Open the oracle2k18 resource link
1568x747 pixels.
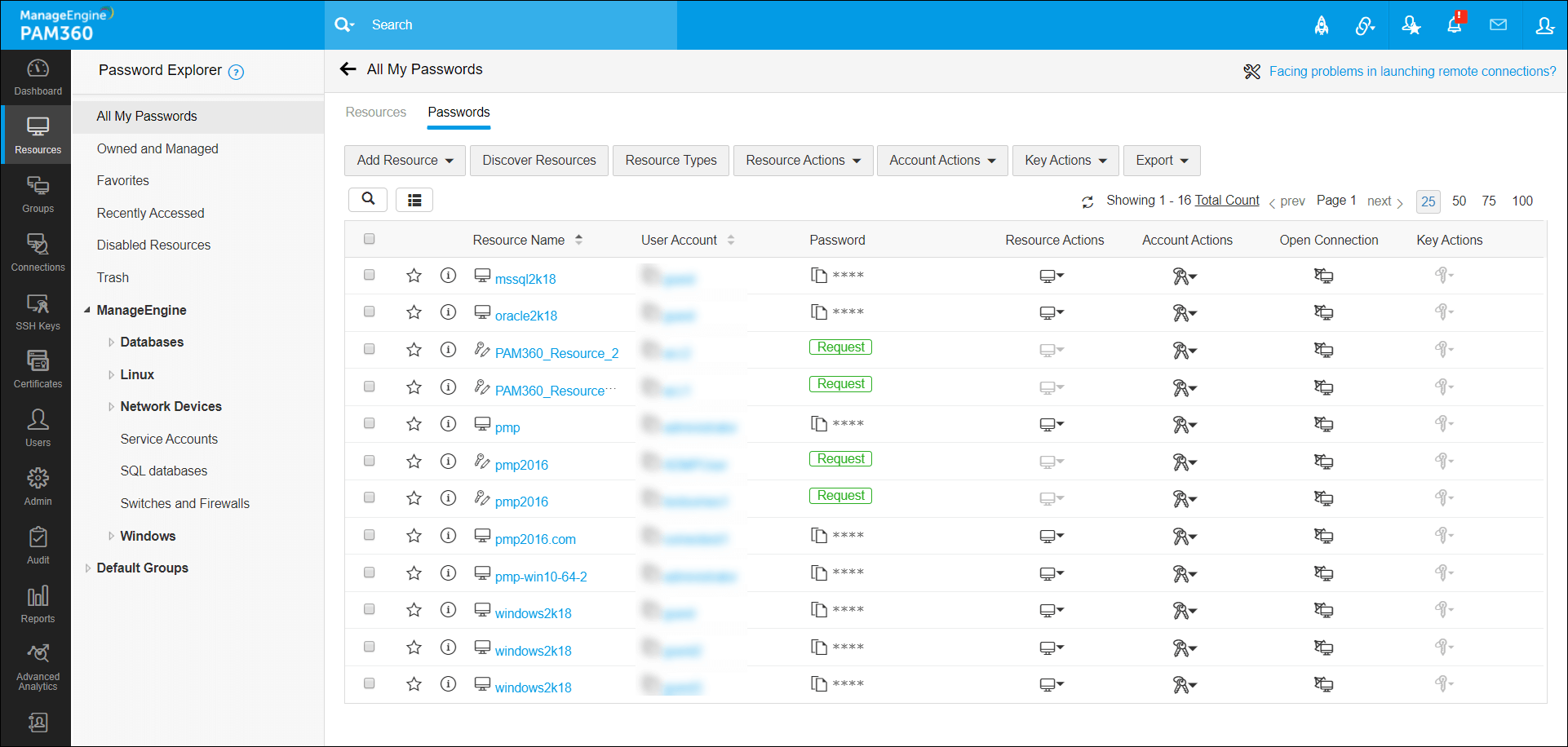(x=526, y=316)
